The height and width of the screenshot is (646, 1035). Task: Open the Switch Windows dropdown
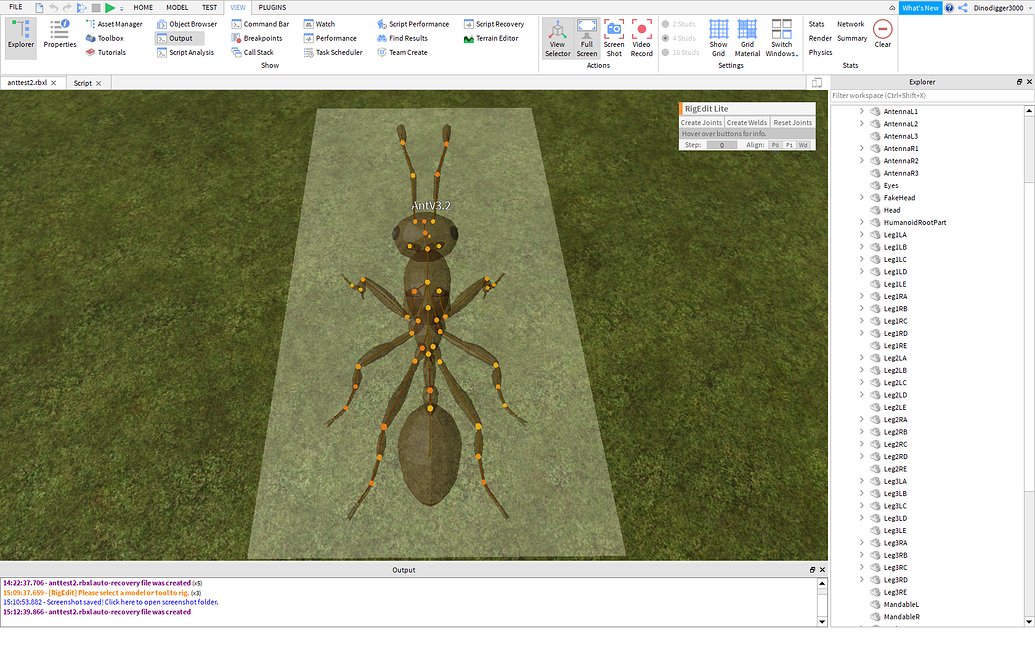click(x=781, y=38)
